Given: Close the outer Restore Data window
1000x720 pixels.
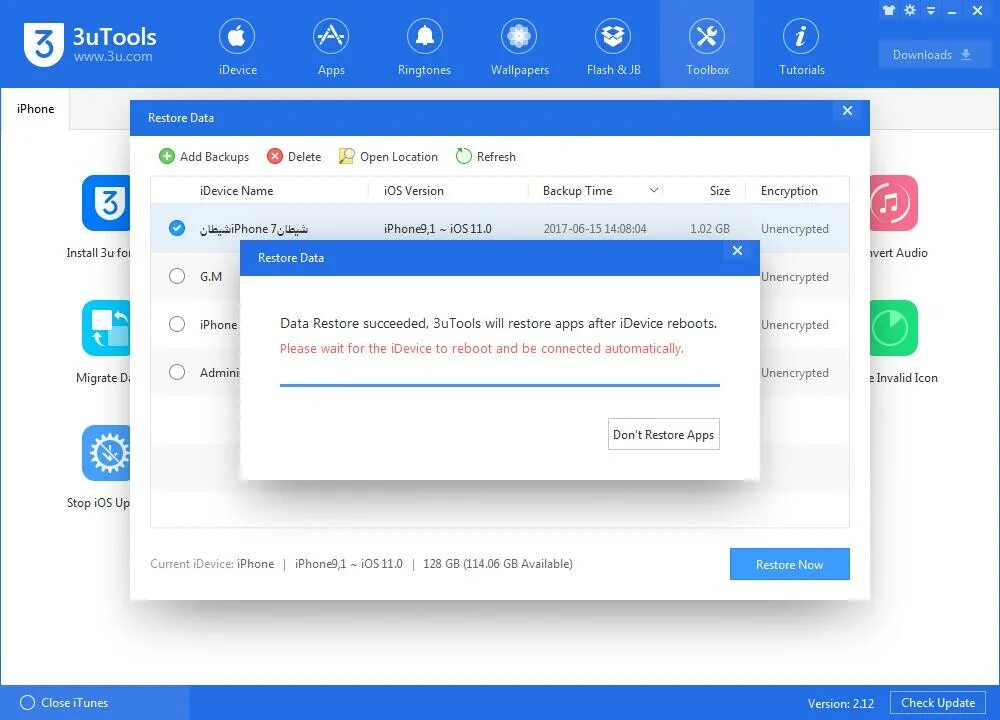Looking at the screenshot, I should click(847, 110).
